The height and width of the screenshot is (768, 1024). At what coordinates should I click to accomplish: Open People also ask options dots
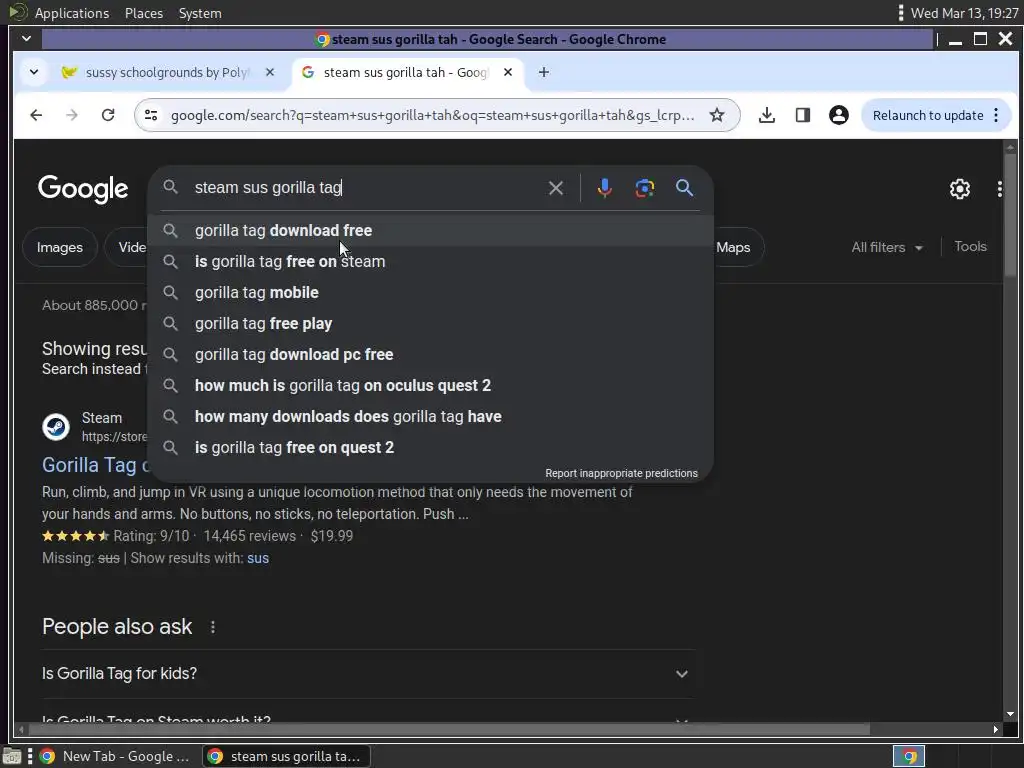tap(213, 627)
